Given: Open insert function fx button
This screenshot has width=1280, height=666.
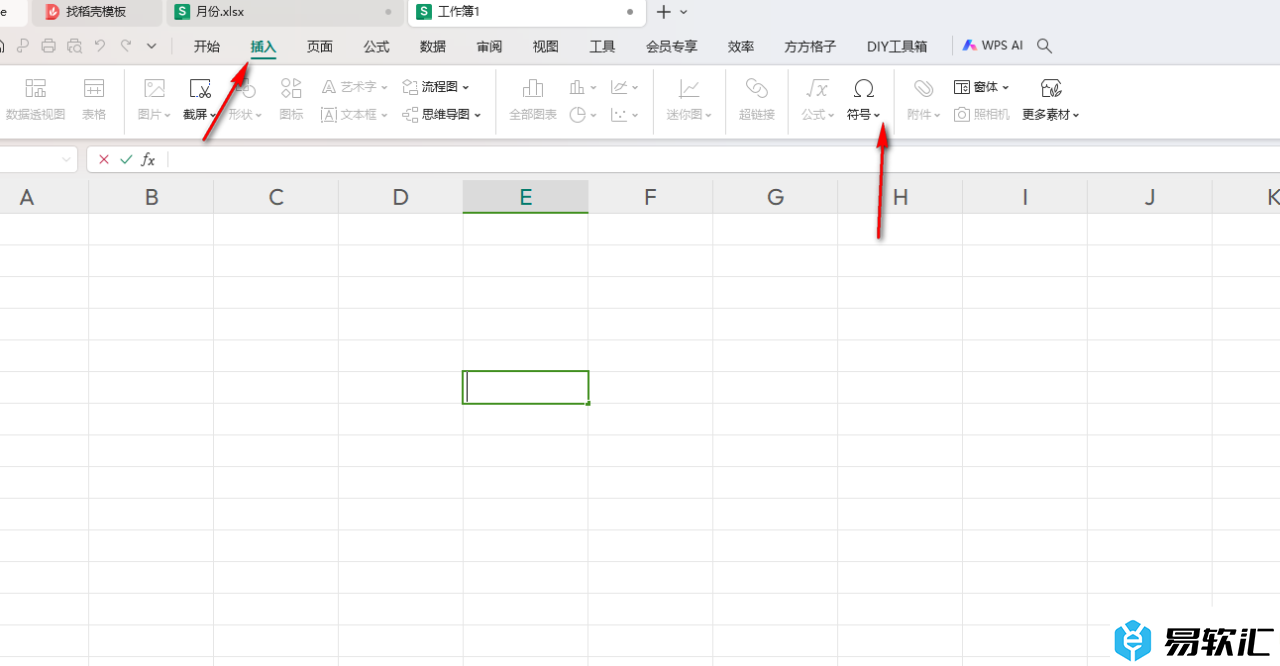Looking at the screenshot, I should click(x=148, y=160).
